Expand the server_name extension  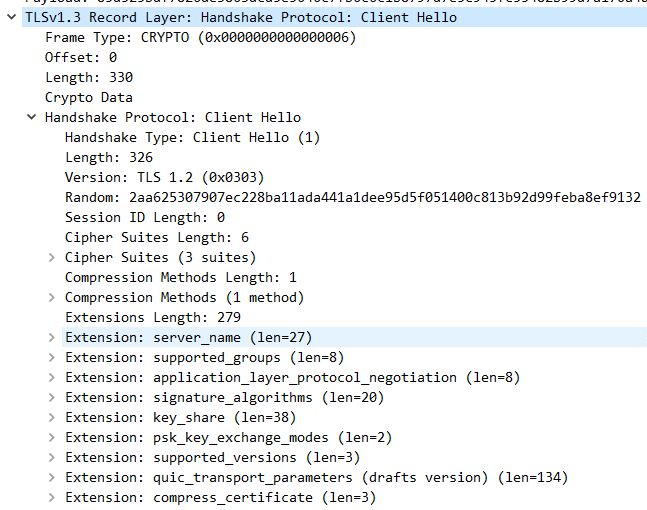click(52, 338)
